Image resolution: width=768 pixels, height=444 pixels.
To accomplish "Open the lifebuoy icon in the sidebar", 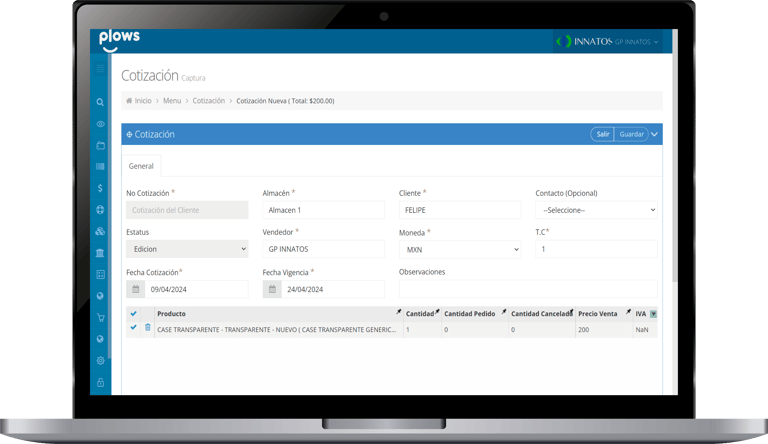I will point(100,210).
